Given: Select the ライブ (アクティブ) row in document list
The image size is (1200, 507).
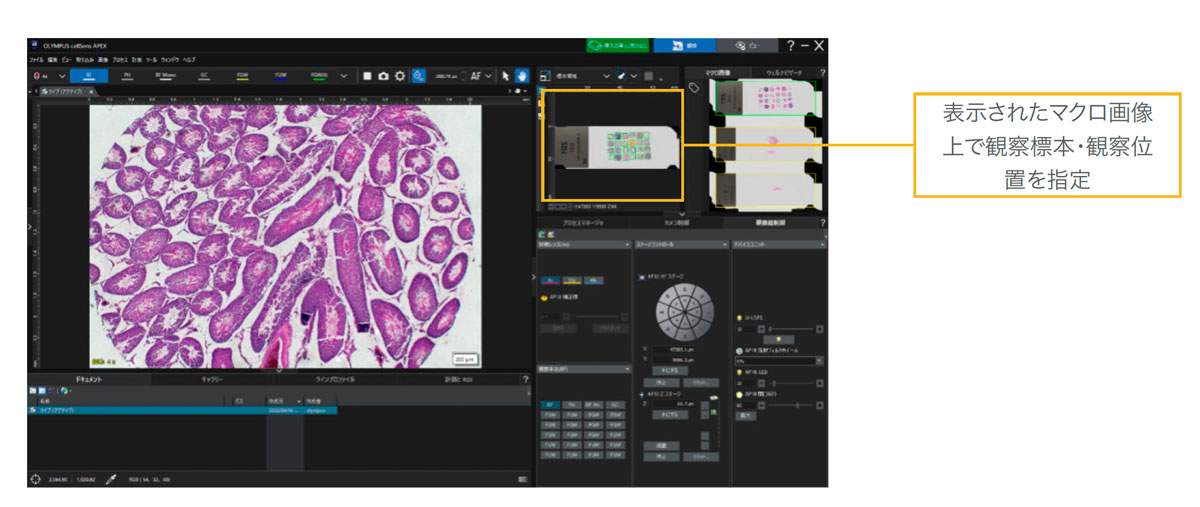Looking at the screenshot, I should 181,410.
